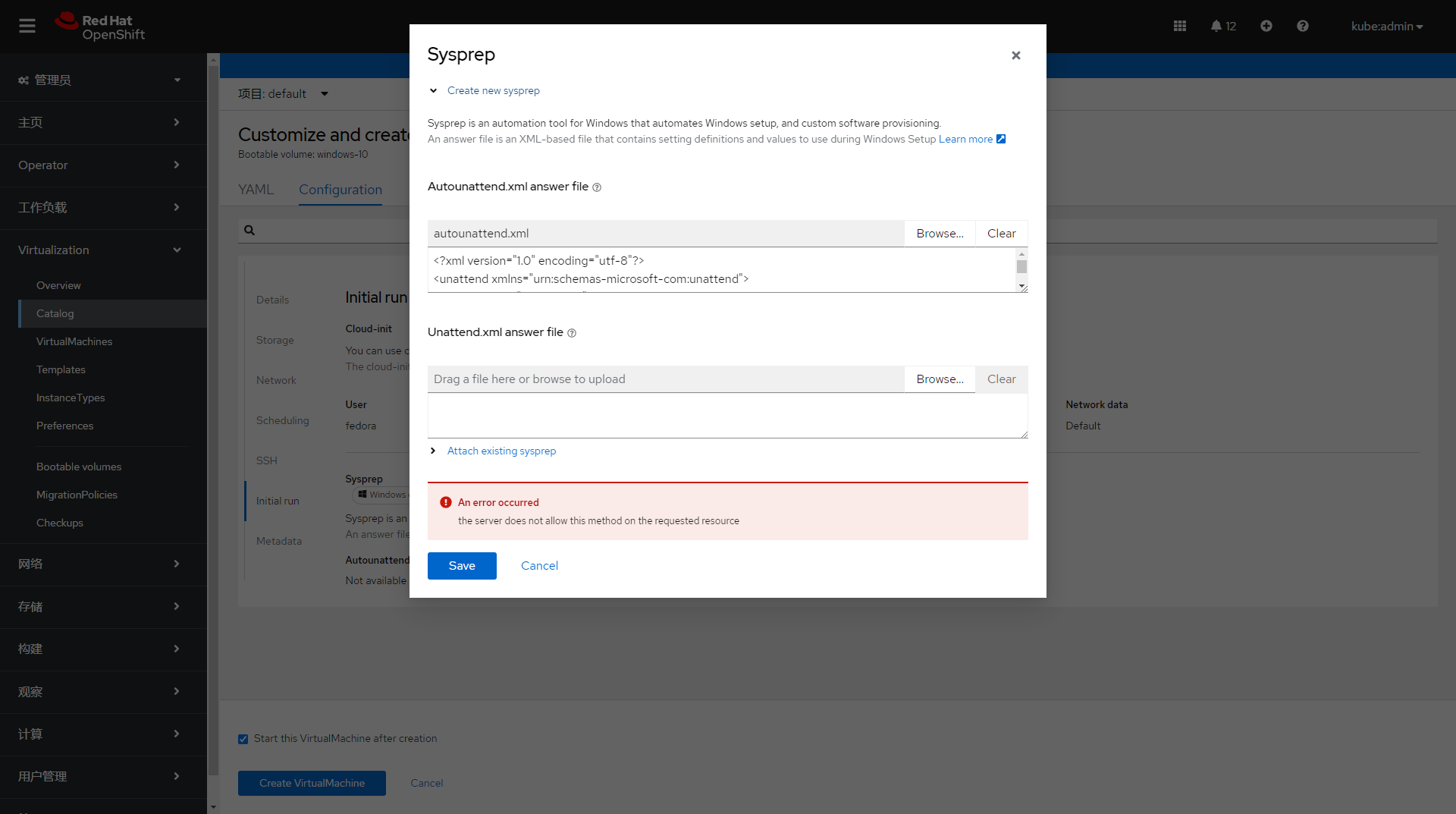The height and width of the screenshot is (814, 1456).
Task: Expand the Attach existing sysprep section
Action: click(433, 451)
